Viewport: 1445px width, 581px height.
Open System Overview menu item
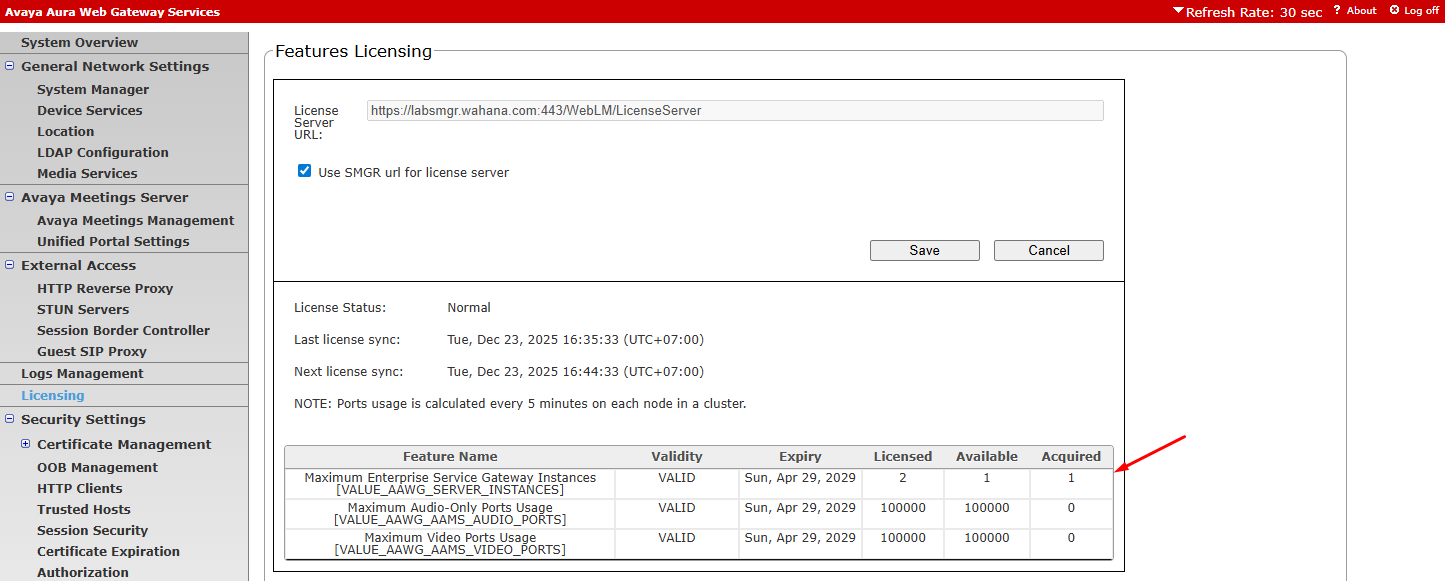(x=80, y=42)
